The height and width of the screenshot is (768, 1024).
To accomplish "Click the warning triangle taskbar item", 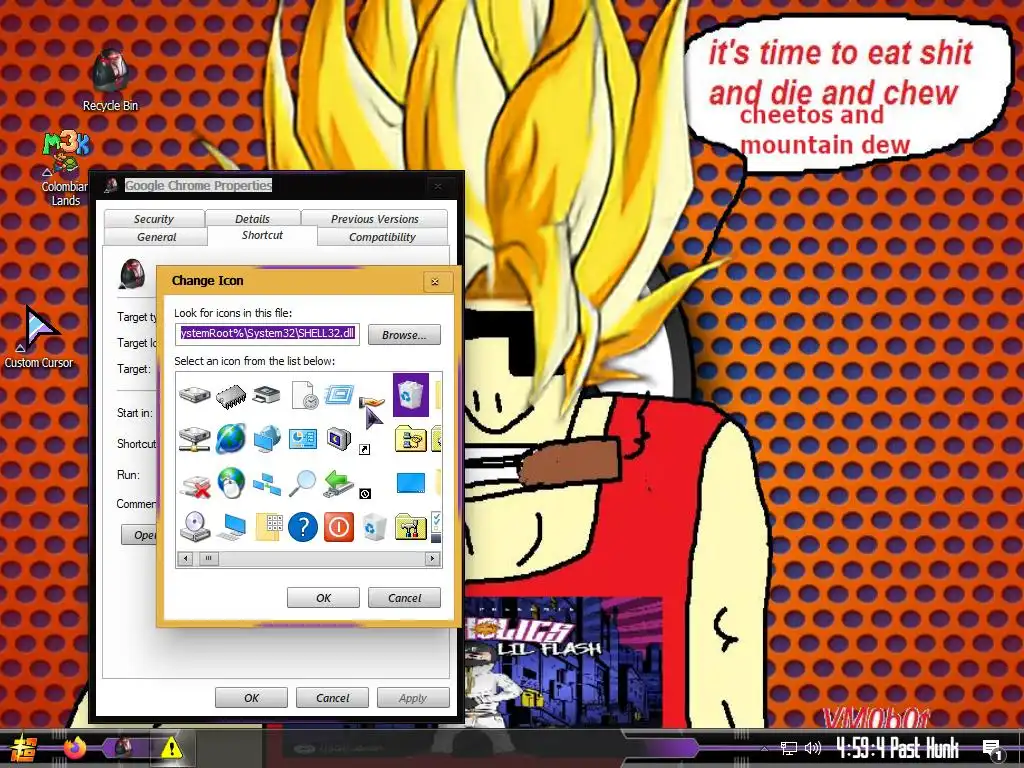I will (171, 747).
